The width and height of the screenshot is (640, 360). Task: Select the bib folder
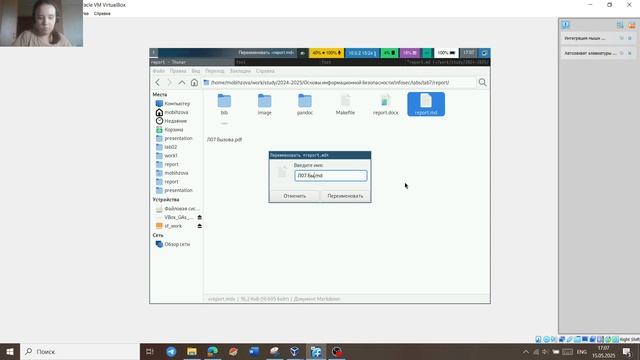click(224, 104)
